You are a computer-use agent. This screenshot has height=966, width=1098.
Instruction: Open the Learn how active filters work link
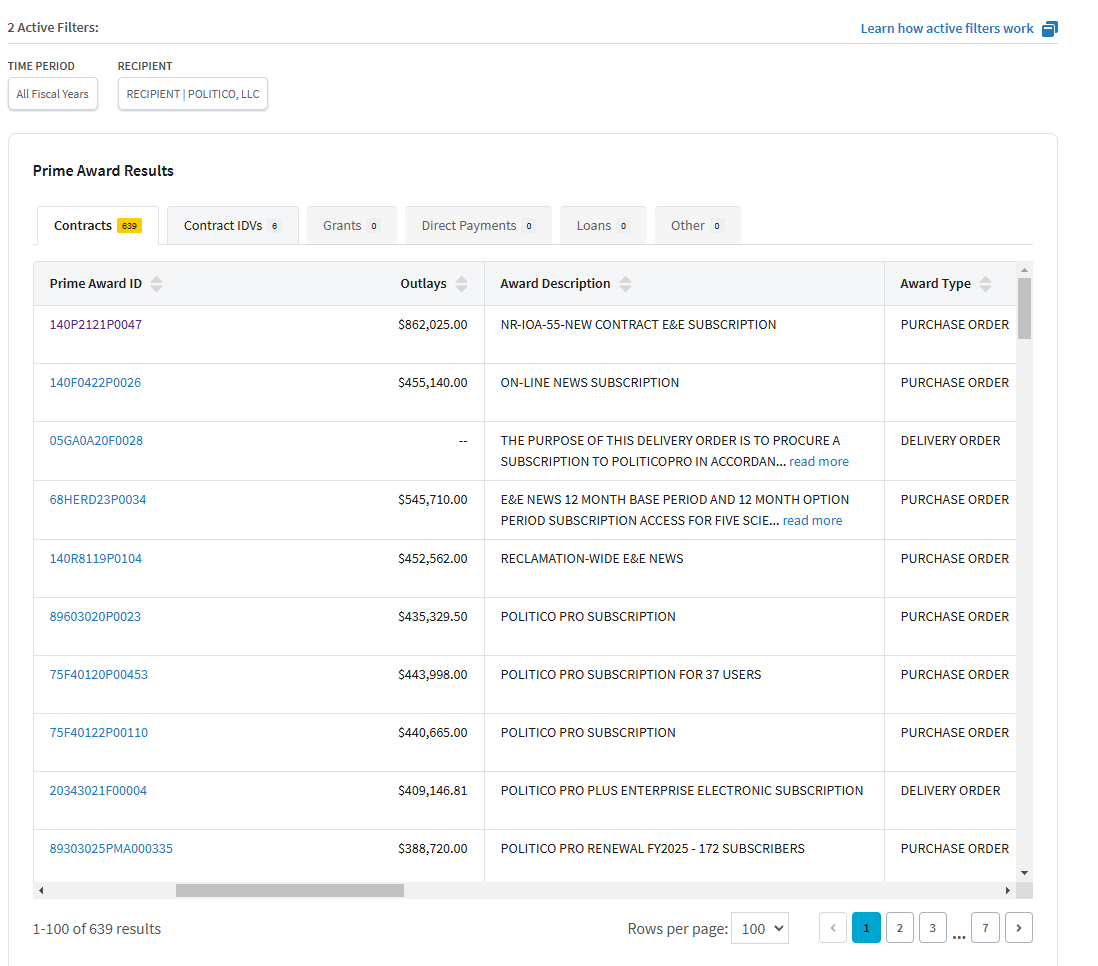pos(947,29)
